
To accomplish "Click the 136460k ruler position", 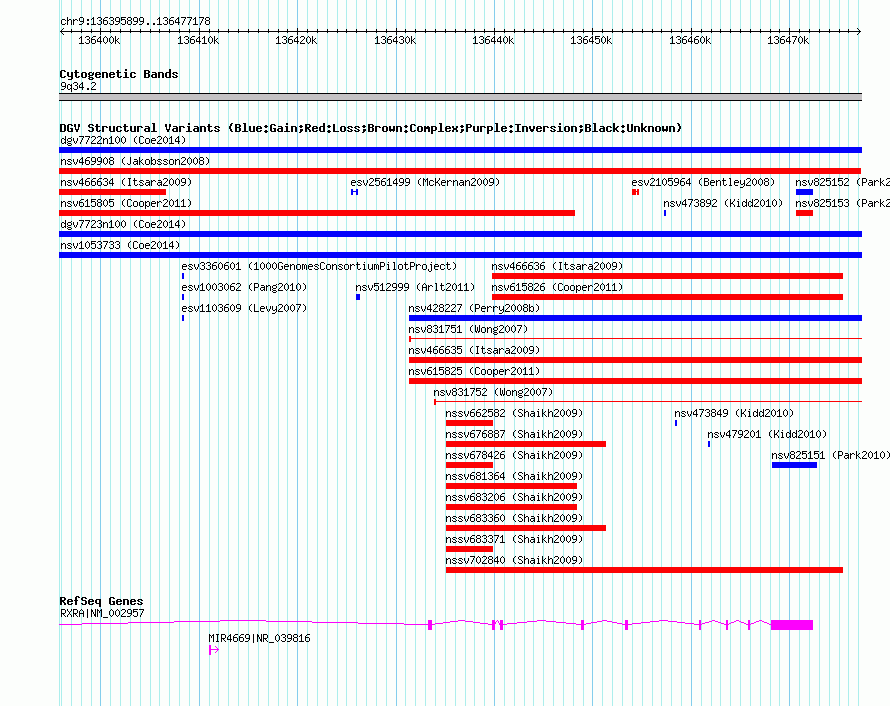I will coord(690,40).
